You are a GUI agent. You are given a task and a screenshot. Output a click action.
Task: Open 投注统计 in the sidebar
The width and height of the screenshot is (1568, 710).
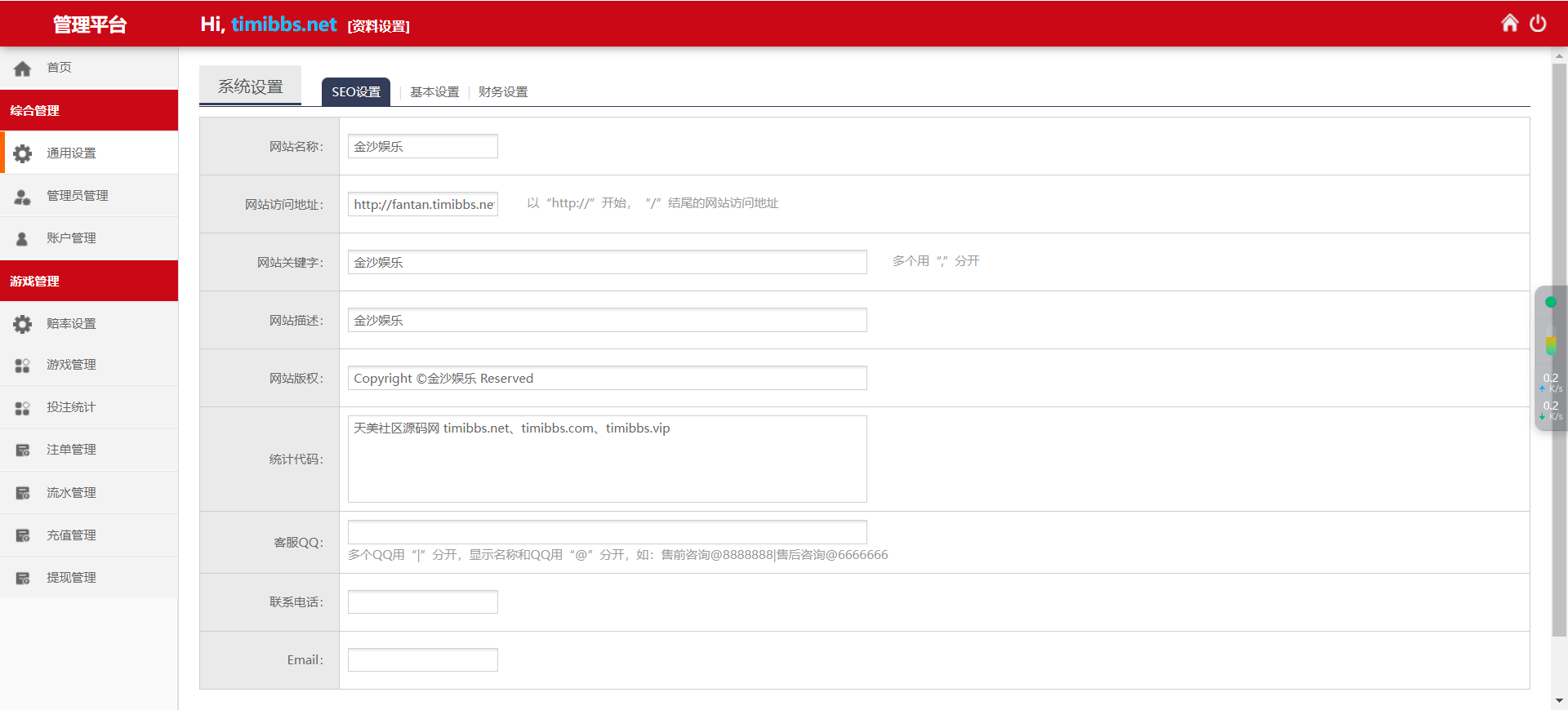tap(71, 407)
